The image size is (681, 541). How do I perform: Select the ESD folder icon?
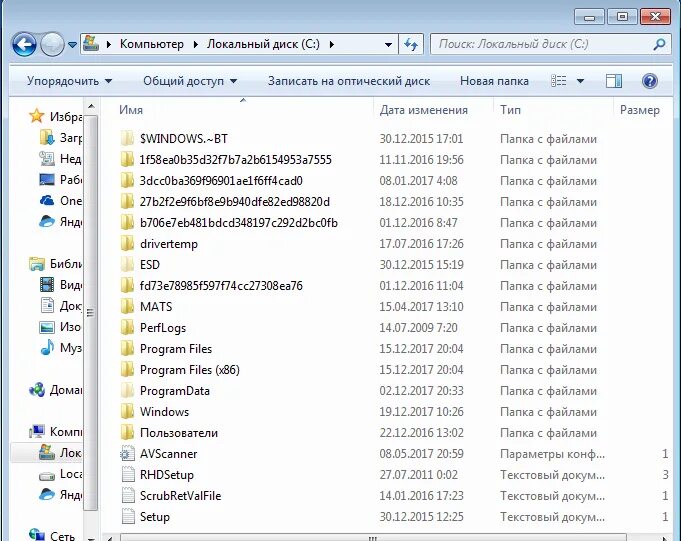(x=127, y=264)
